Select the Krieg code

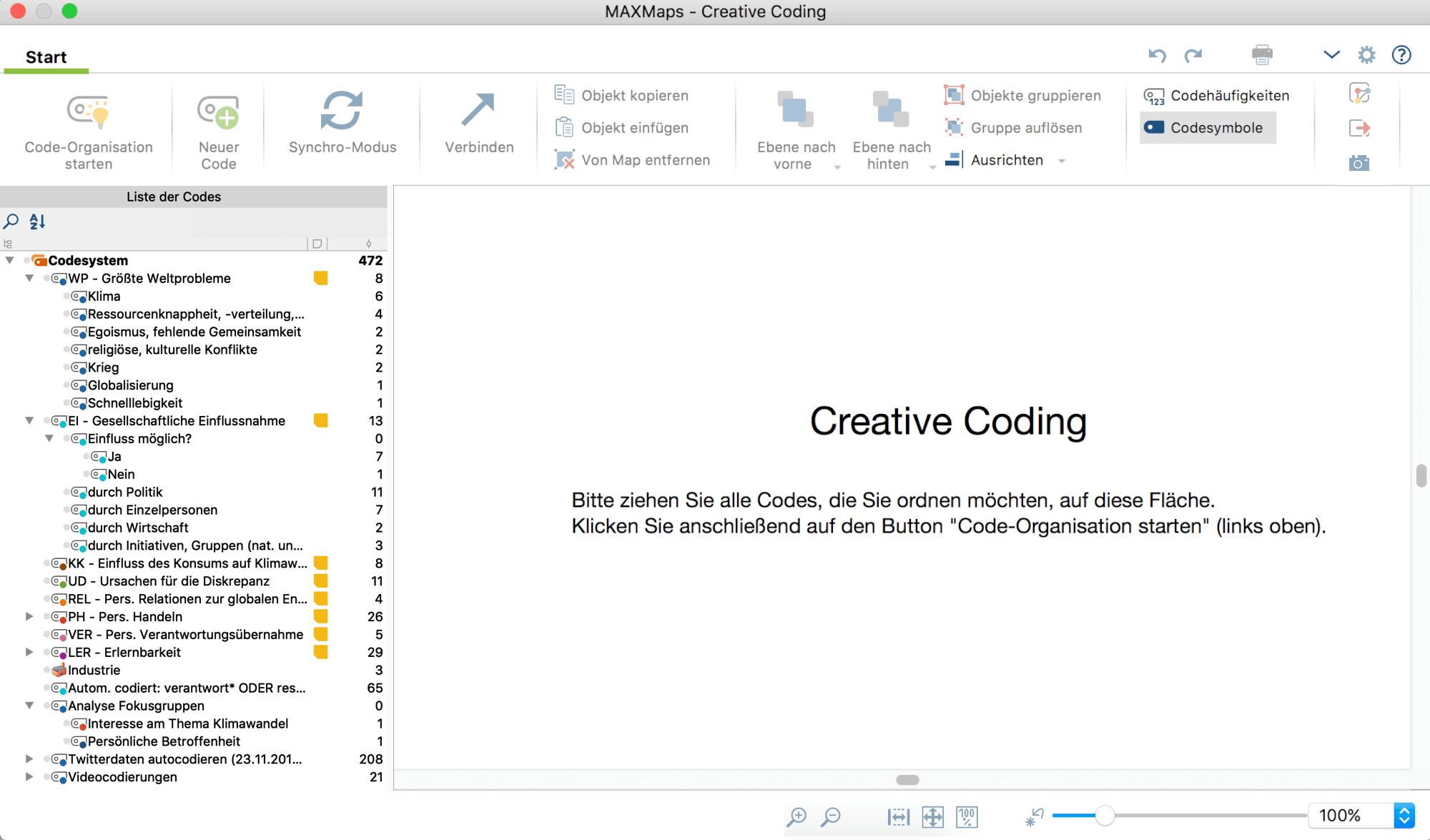point(104,367)
